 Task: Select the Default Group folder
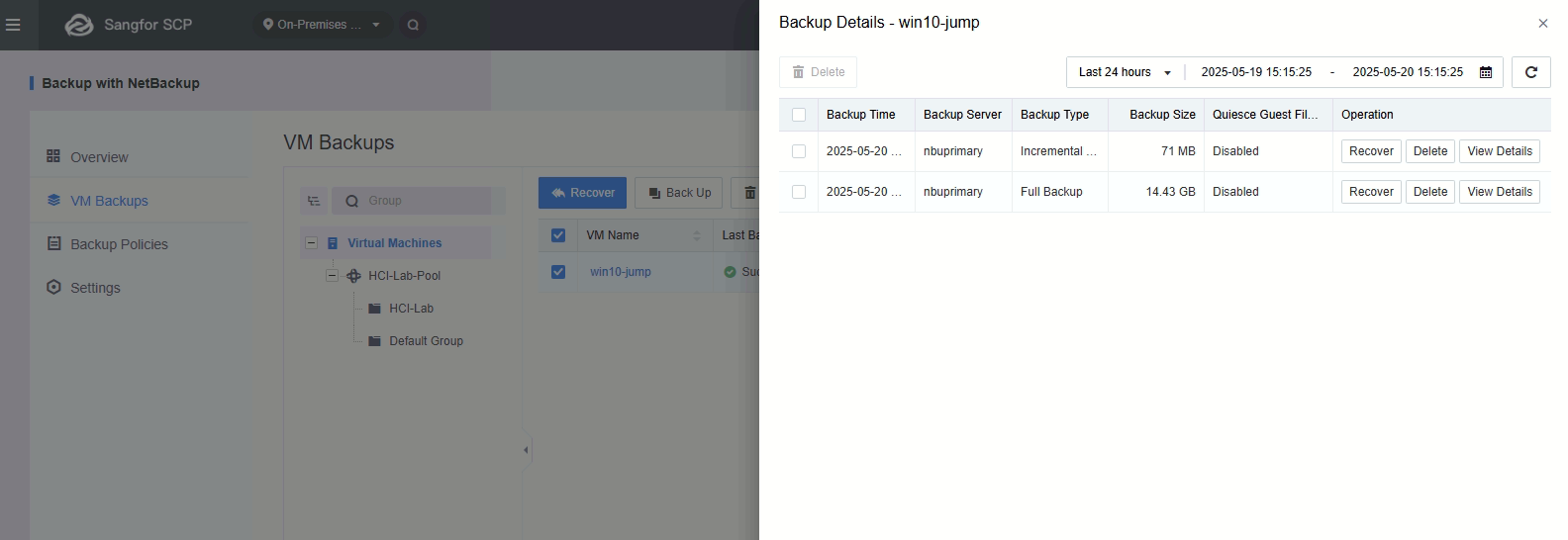pos(426,340)
